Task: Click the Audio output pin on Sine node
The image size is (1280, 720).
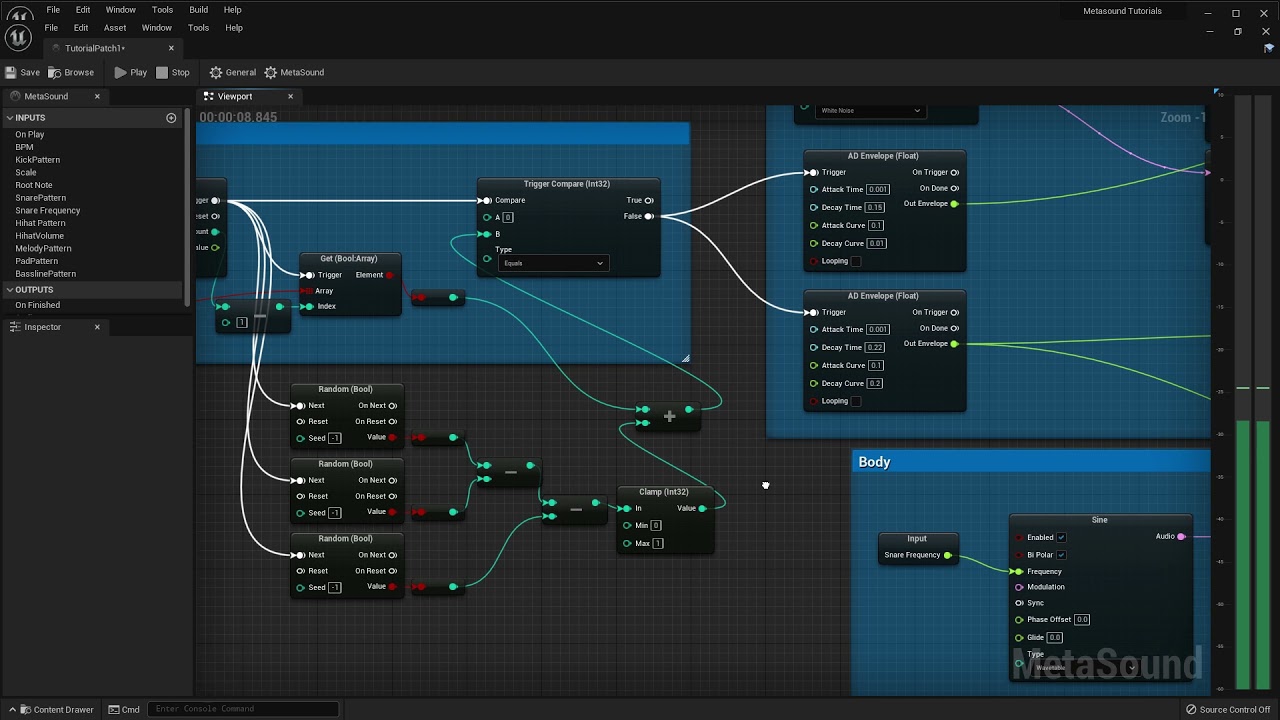Action: pyautogui.click(x=1181, y=537)
